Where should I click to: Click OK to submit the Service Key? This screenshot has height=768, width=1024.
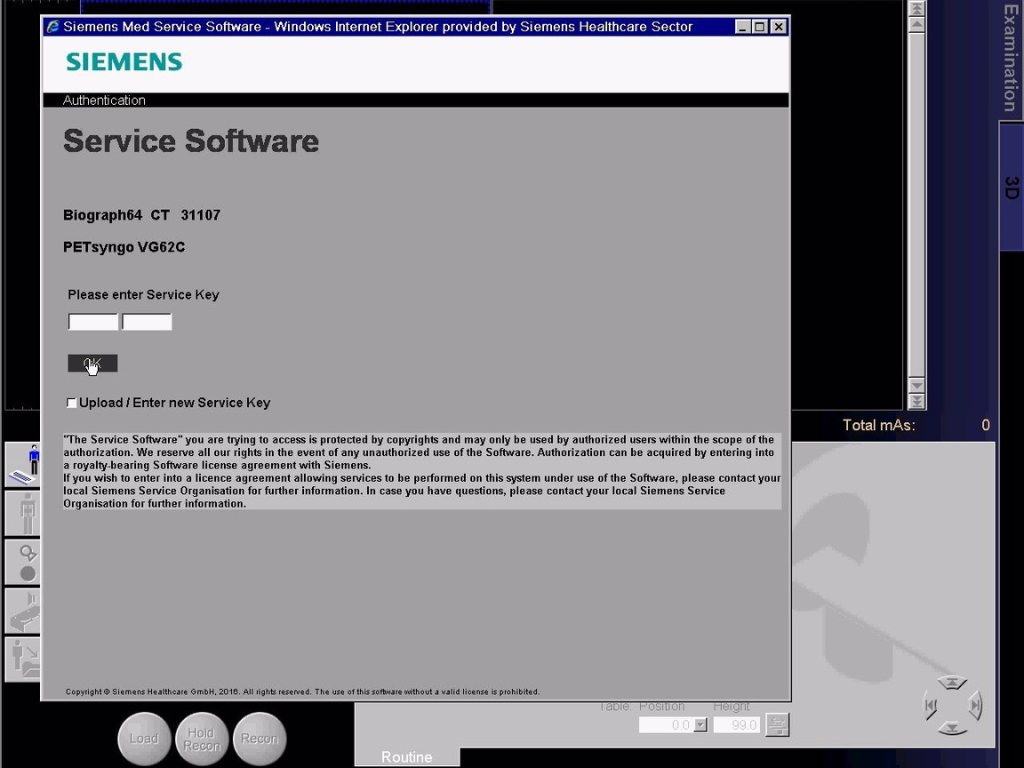tap(92, 363)
